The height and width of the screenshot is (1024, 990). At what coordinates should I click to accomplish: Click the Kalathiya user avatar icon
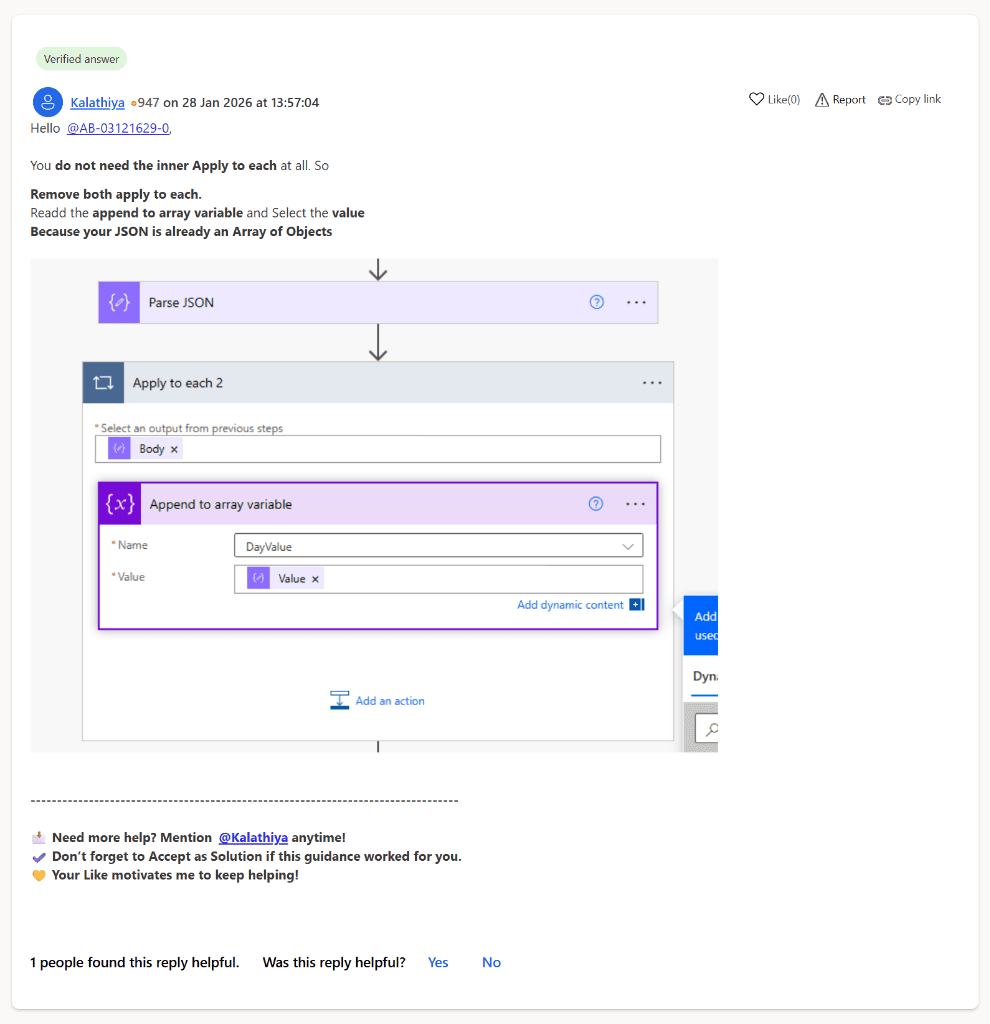point(48,102)
